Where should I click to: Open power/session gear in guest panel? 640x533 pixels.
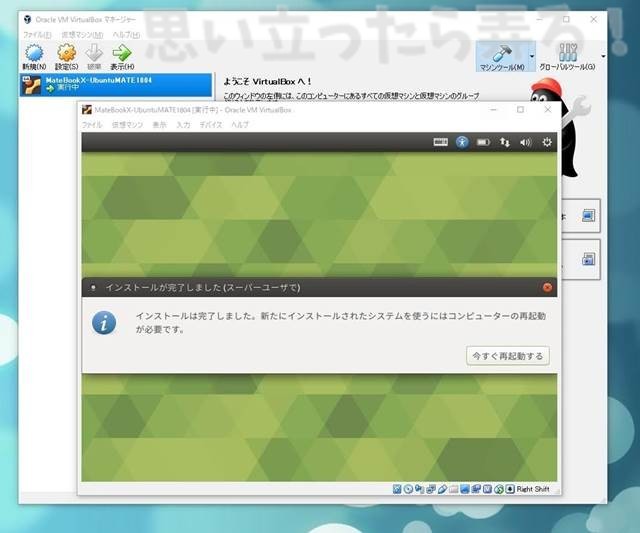(x=547, y=142)
